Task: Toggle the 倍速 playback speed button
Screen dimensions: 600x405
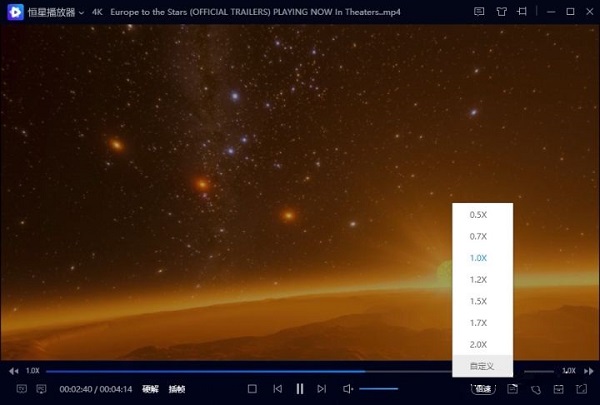Action: (483, 388)
